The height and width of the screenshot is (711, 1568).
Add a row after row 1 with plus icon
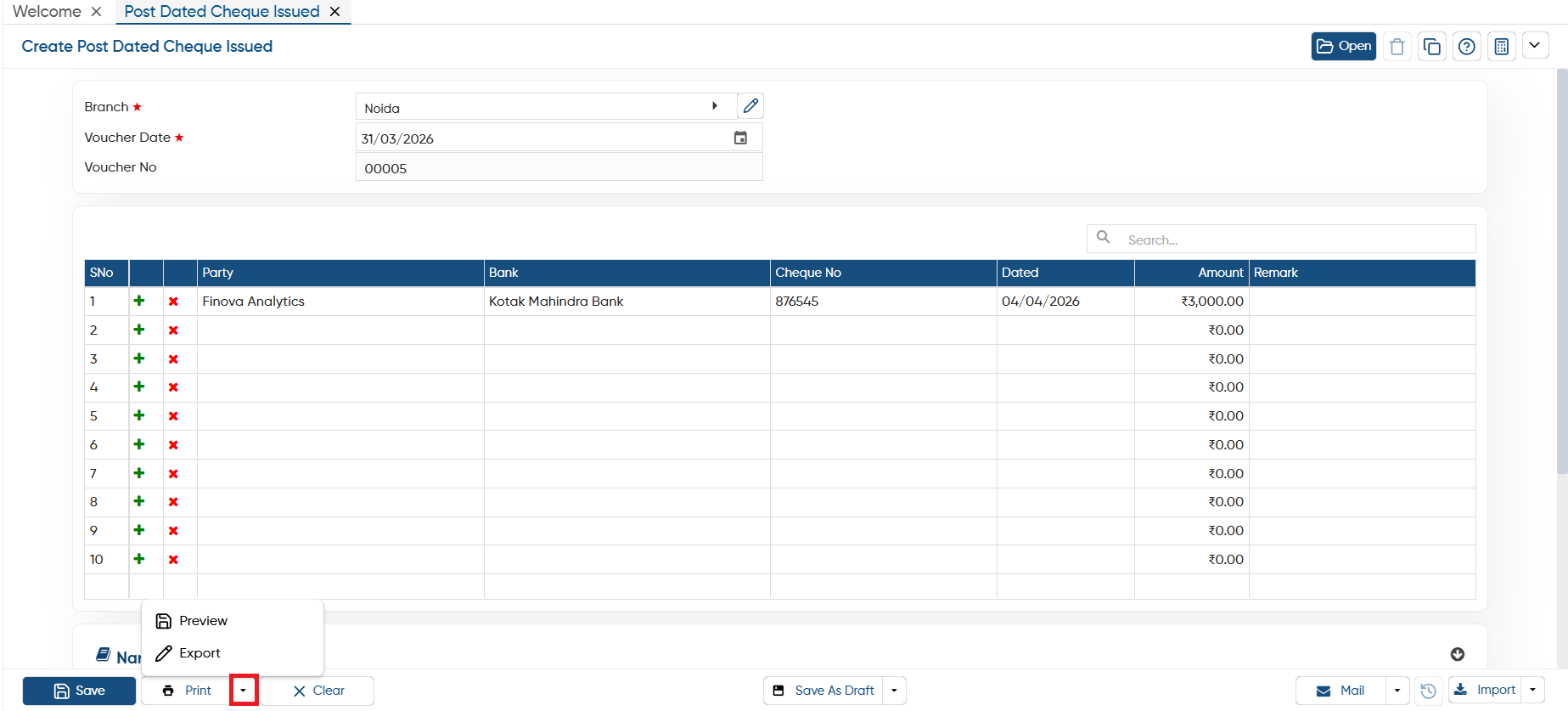point(139,301)
